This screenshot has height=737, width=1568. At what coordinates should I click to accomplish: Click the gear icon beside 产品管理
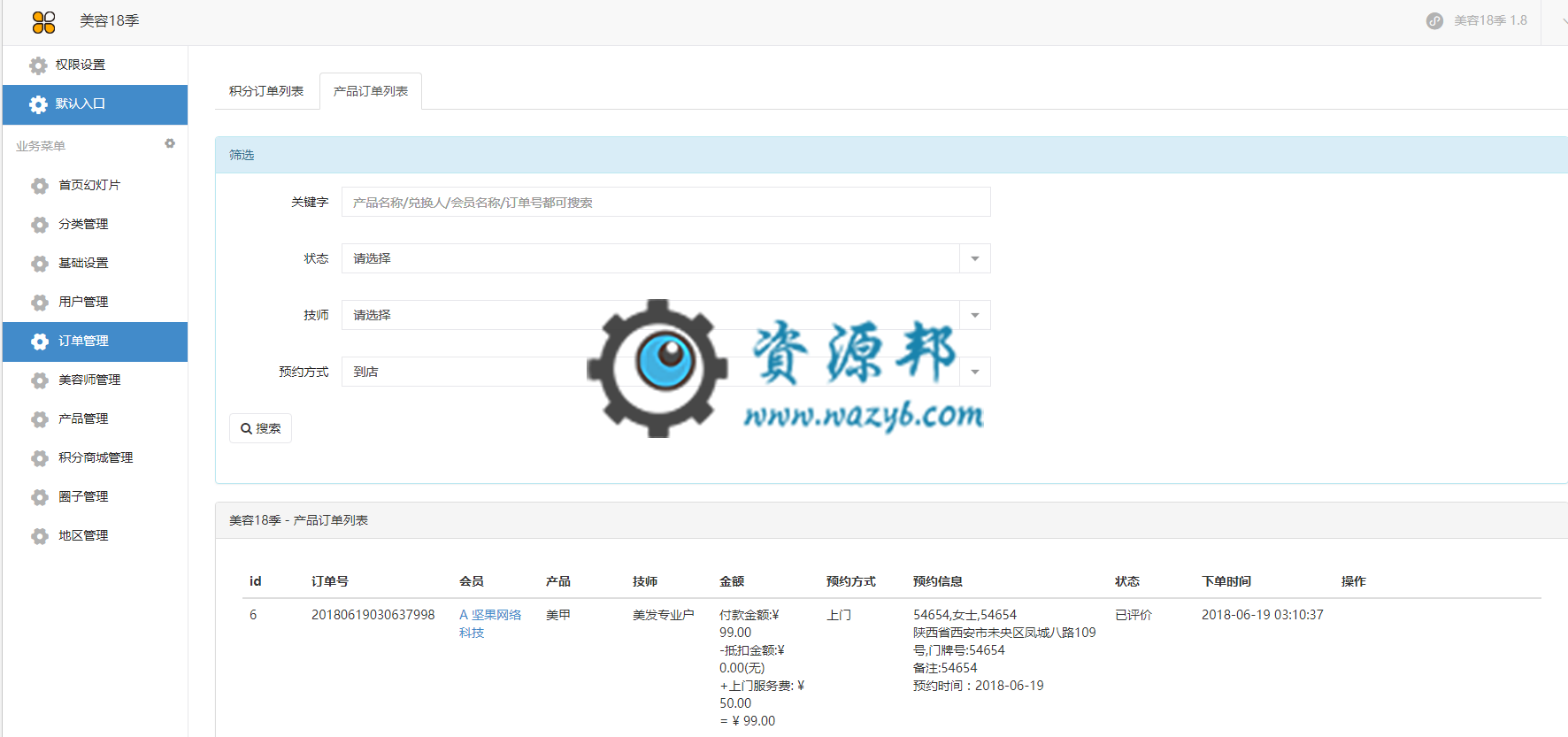tap(40, 419)
